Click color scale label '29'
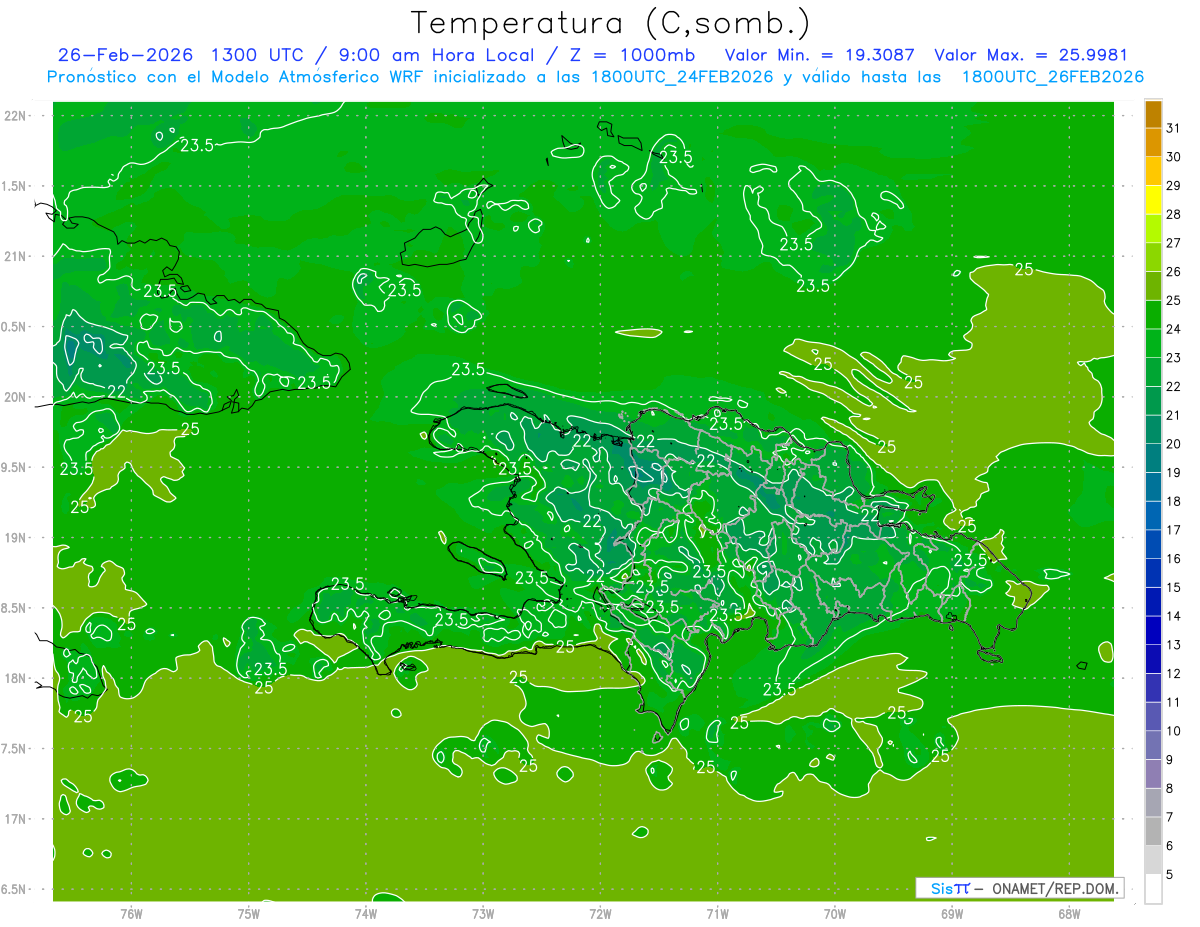Viewport: 1200px width, 927px height. click(1174, 185)
